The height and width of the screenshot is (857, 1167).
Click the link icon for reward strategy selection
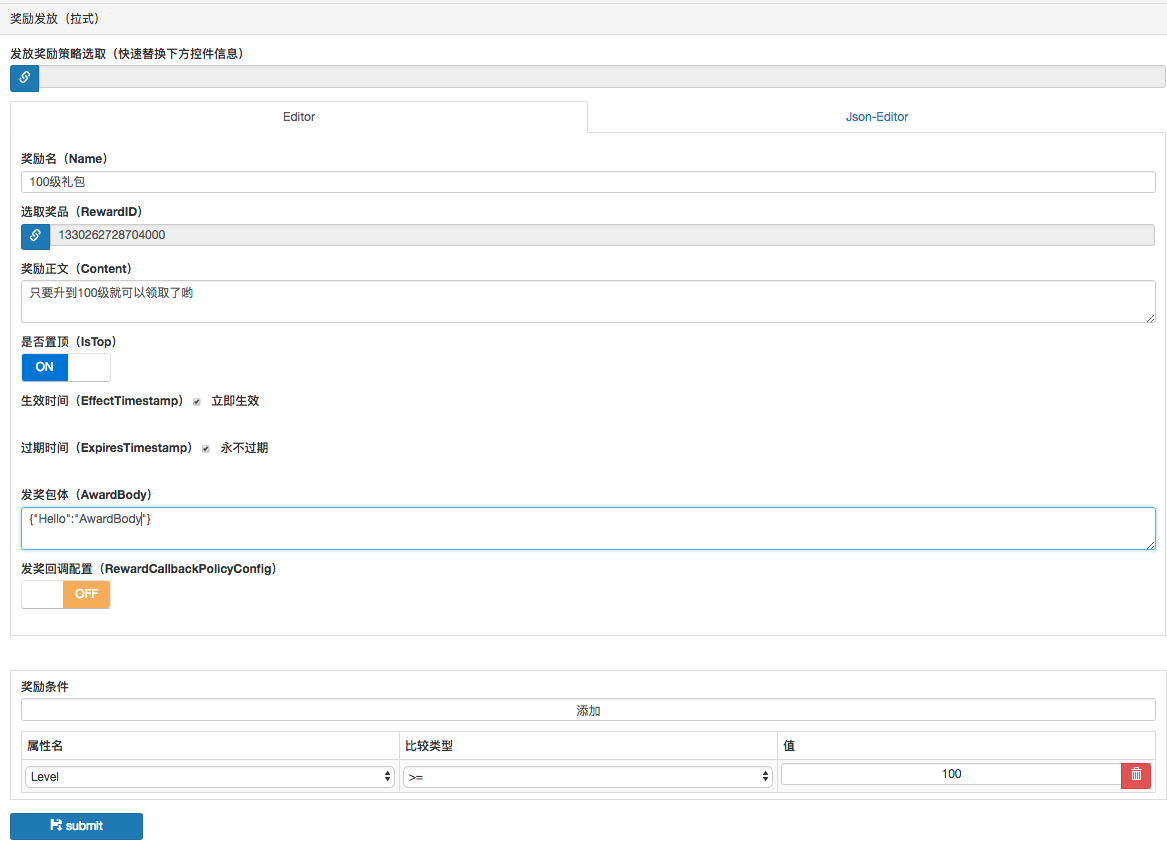24,78
